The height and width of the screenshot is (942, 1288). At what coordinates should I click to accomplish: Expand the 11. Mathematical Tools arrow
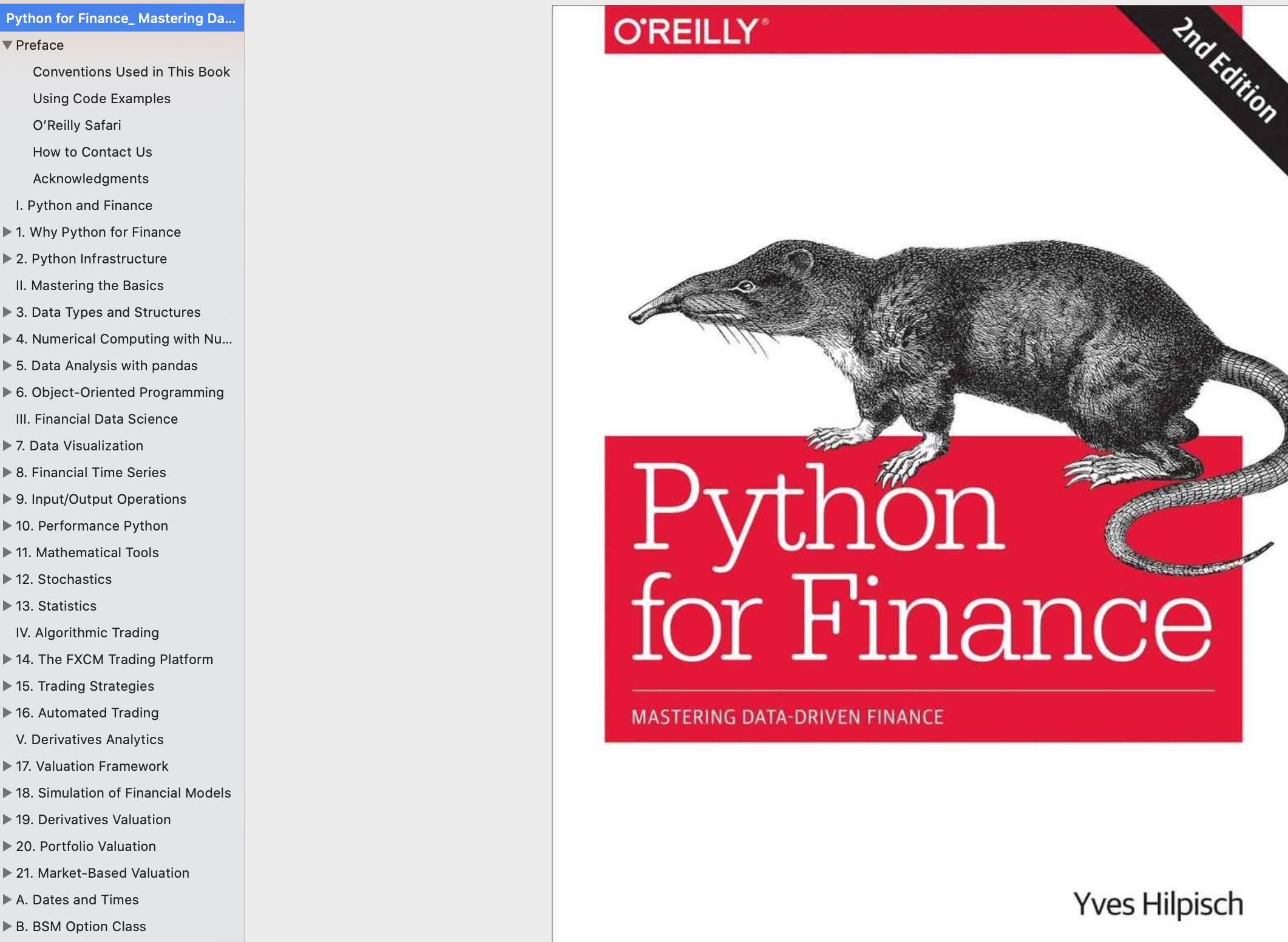click(x=7, y=552)
